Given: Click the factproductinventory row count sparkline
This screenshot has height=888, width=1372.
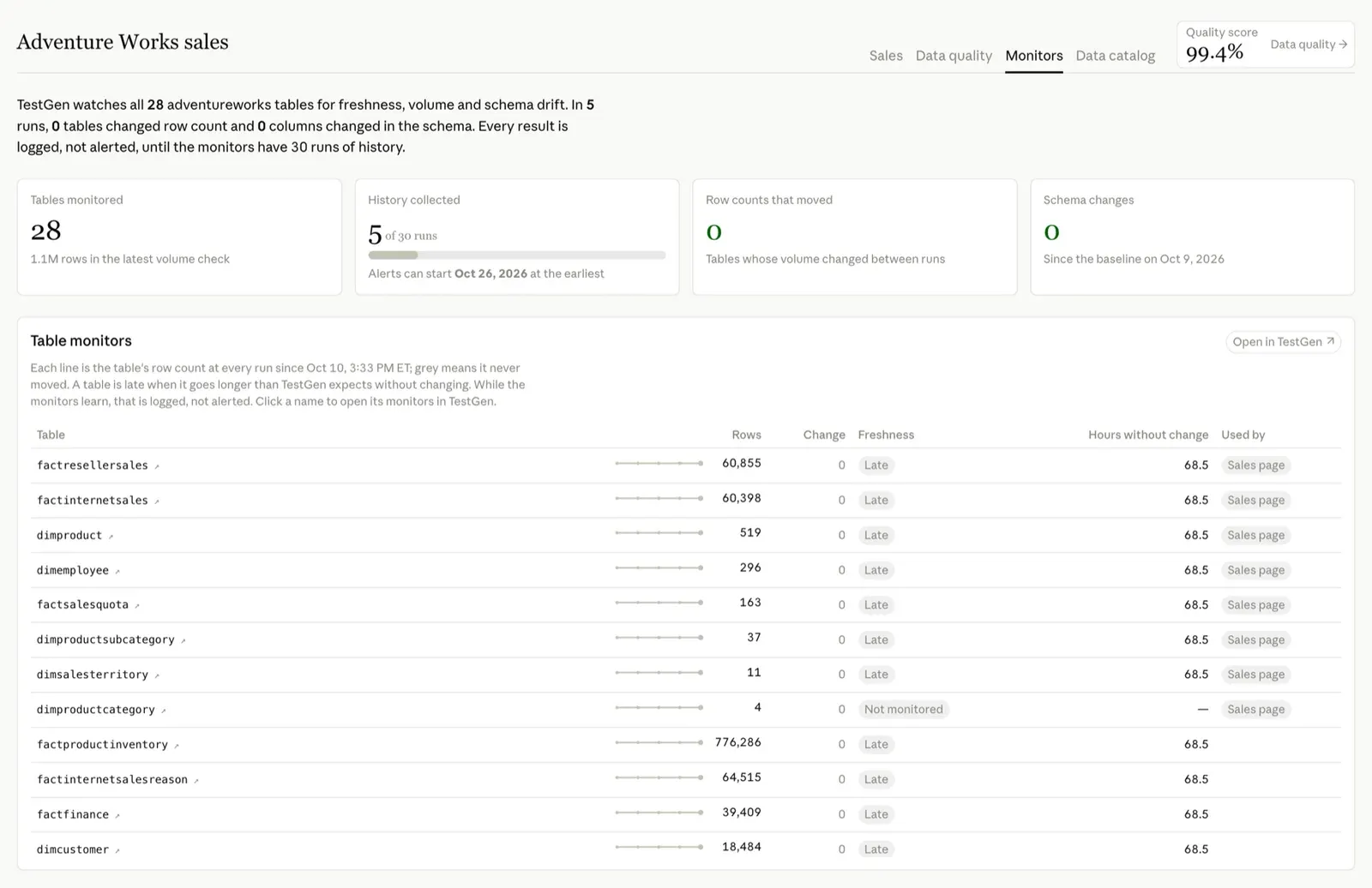Looking at the screenshot, I should (x=659, y=742).
